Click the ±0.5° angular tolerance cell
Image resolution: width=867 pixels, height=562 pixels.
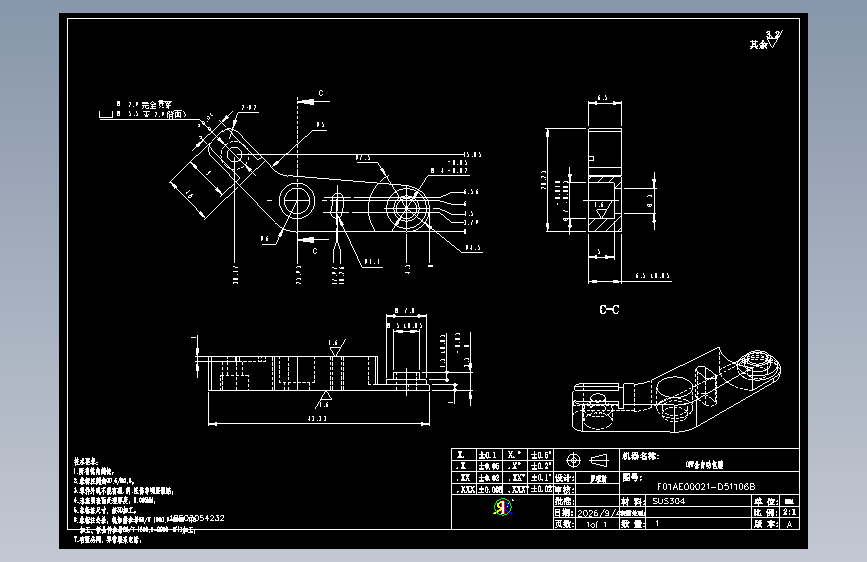pos(541,455)
